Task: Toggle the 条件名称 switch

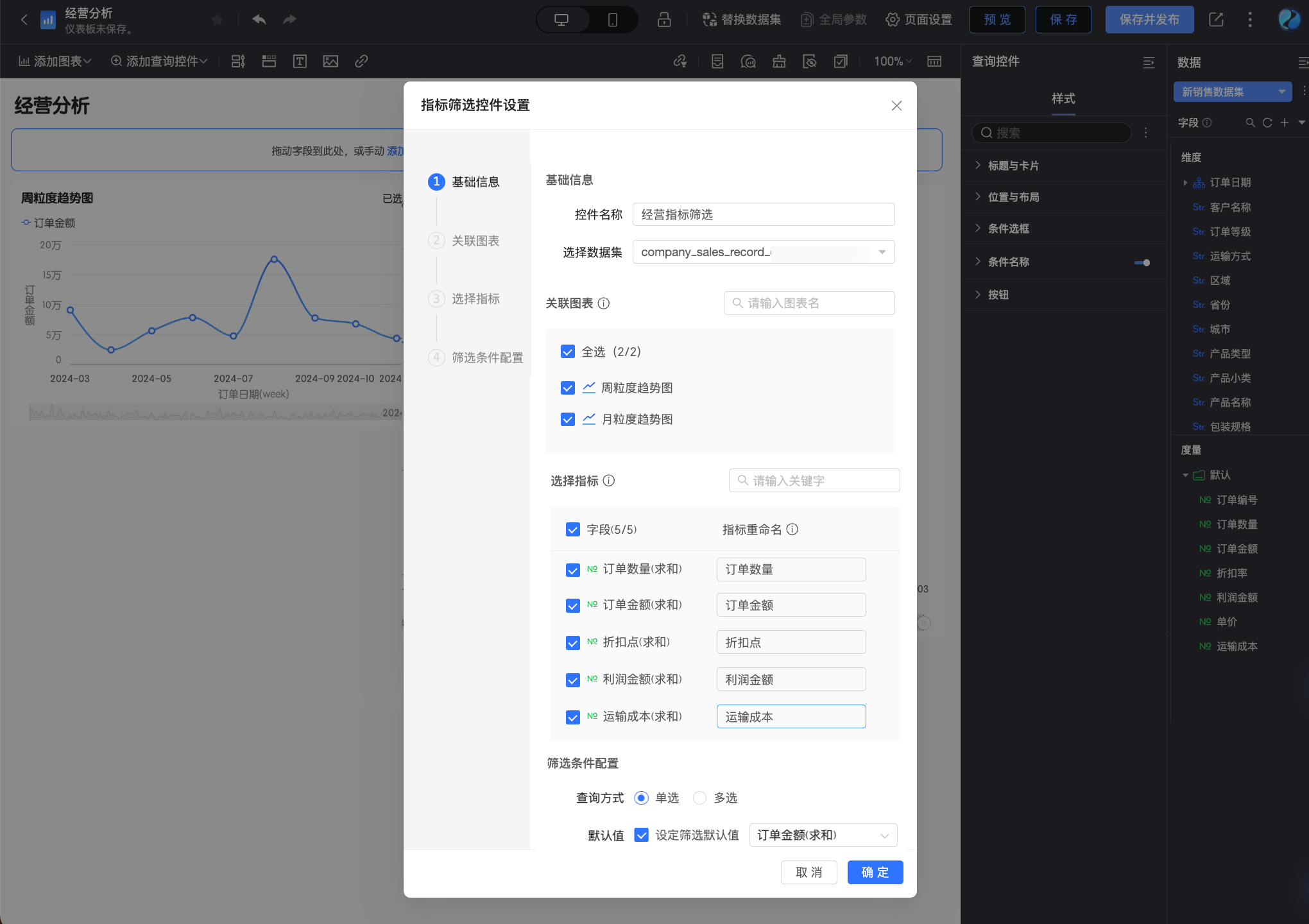Action: tap(1142, 262)
